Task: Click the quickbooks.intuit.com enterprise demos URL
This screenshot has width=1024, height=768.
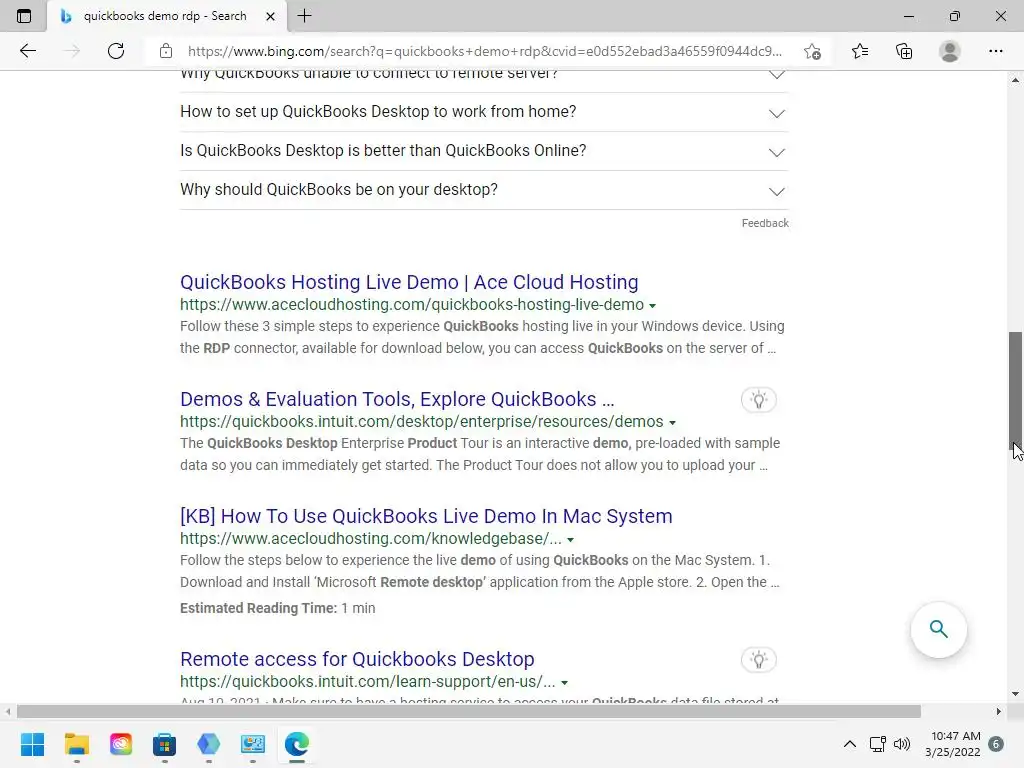Action: pyautogui.click(x=422, y=422)
